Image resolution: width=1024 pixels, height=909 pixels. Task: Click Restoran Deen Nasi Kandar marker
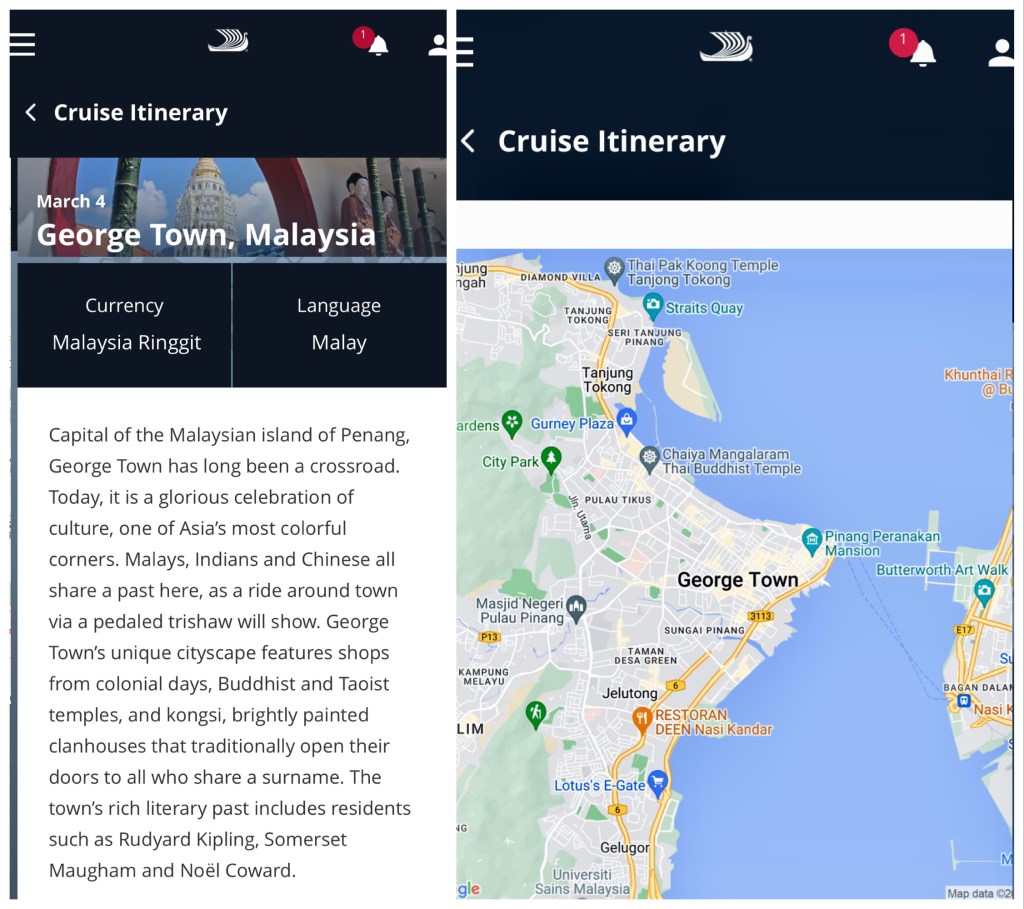641,718
